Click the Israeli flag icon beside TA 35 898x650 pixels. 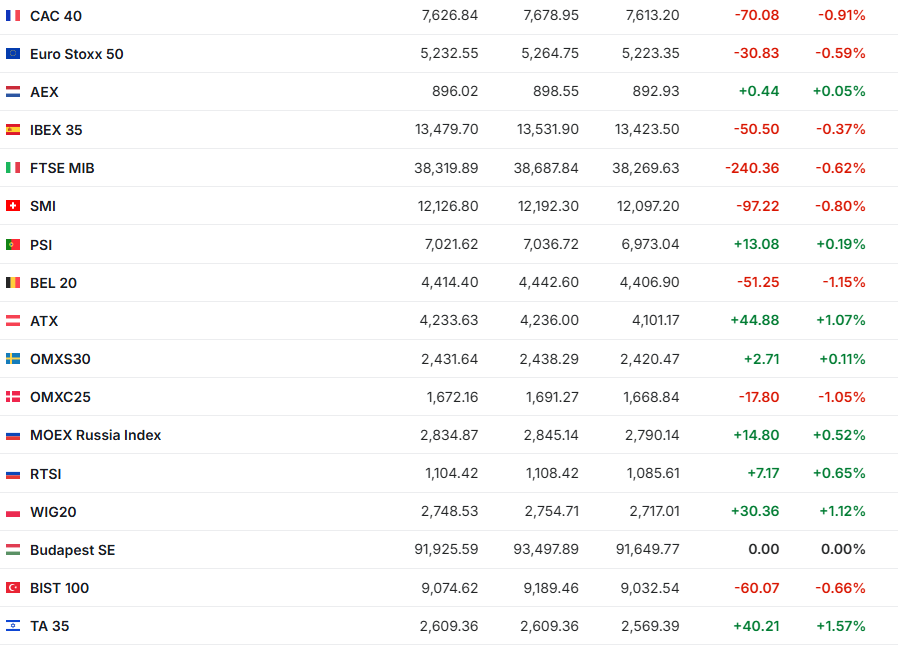[13, 626]
